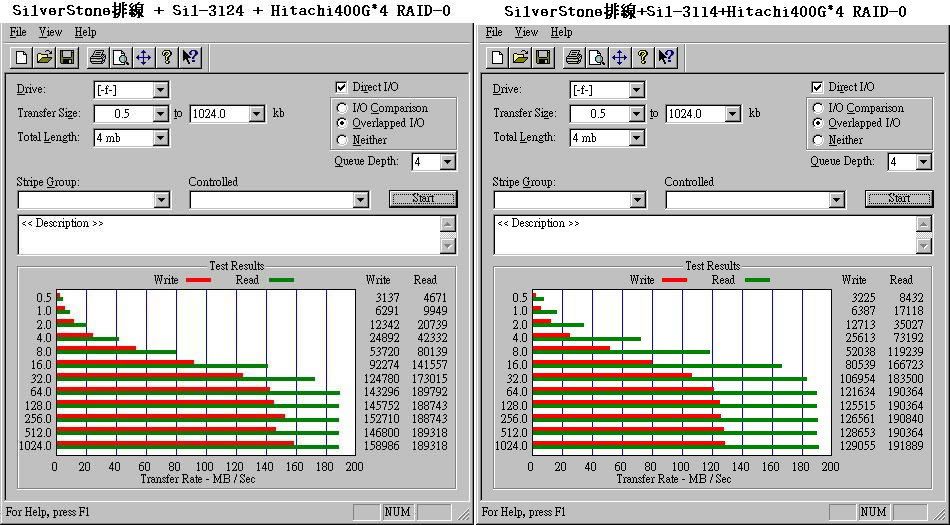The width and height of the screenshot is (950, 525).
Task: Click question mark About icon in right window
Action: tap(642, 58)
